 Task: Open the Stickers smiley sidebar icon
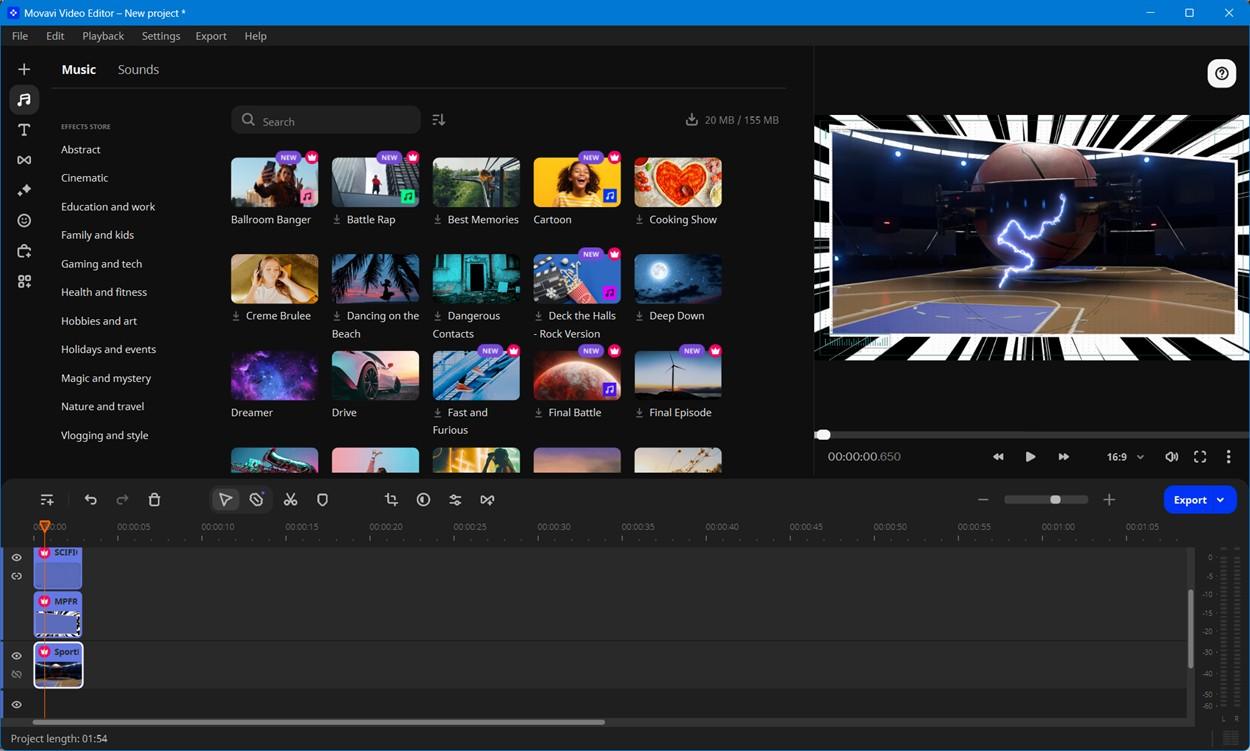[24, 221]
